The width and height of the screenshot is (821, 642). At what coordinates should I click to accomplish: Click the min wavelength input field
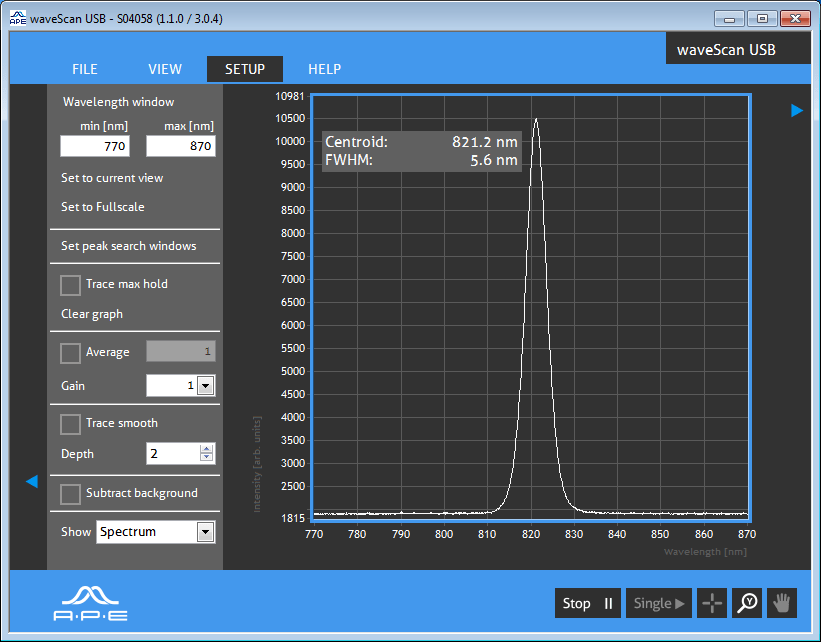pos(95,146)
